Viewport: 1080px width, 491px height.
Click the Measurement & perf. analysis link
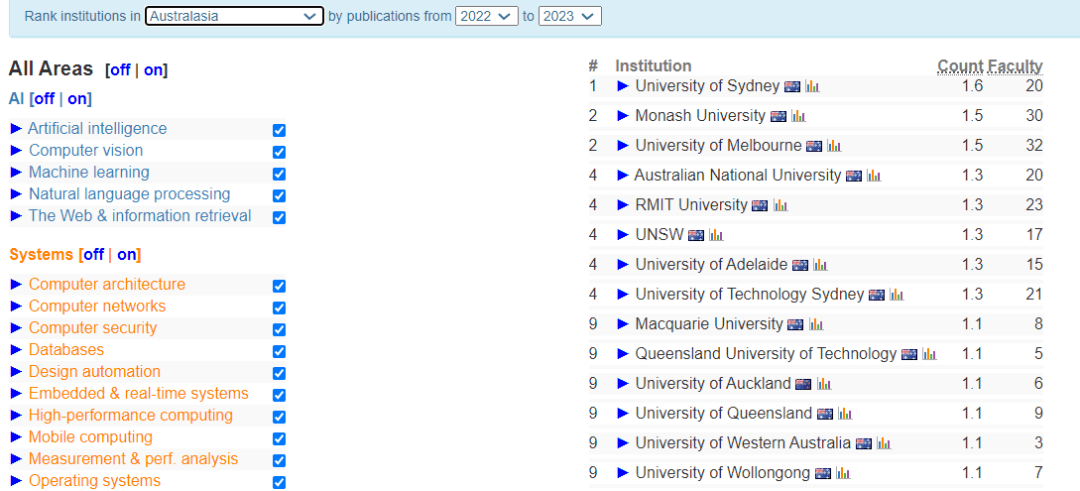[134, 459]
